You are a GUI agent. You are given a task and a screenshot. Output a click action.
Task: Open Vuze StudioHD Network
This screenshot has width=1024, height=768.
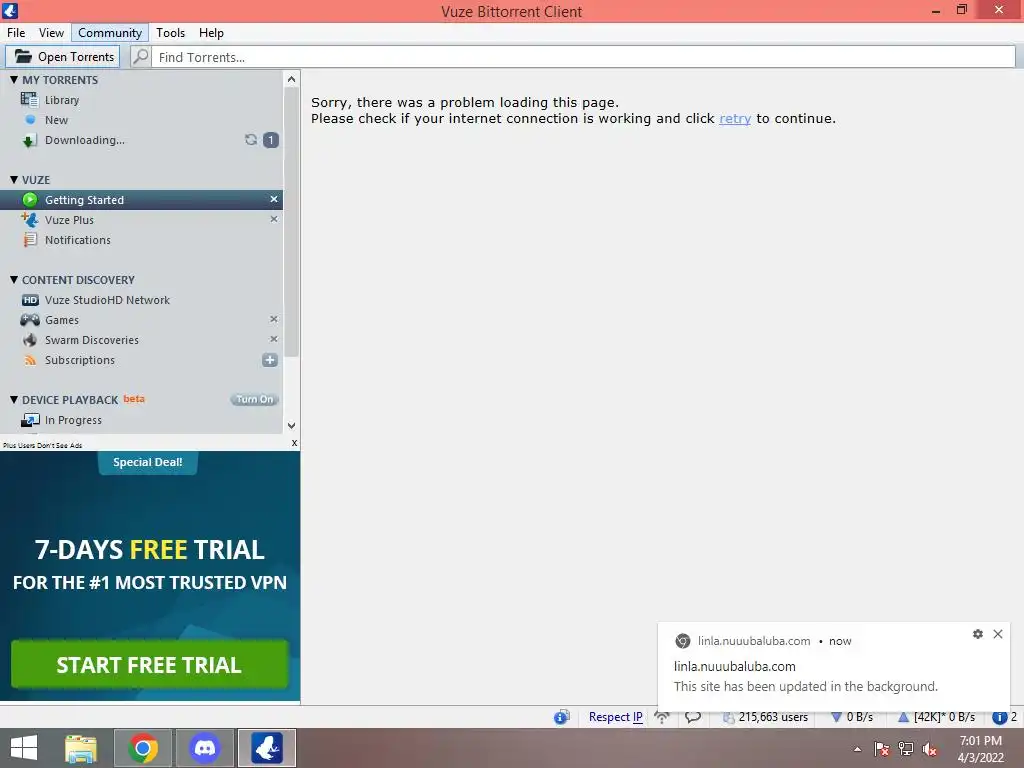[107, 300]
